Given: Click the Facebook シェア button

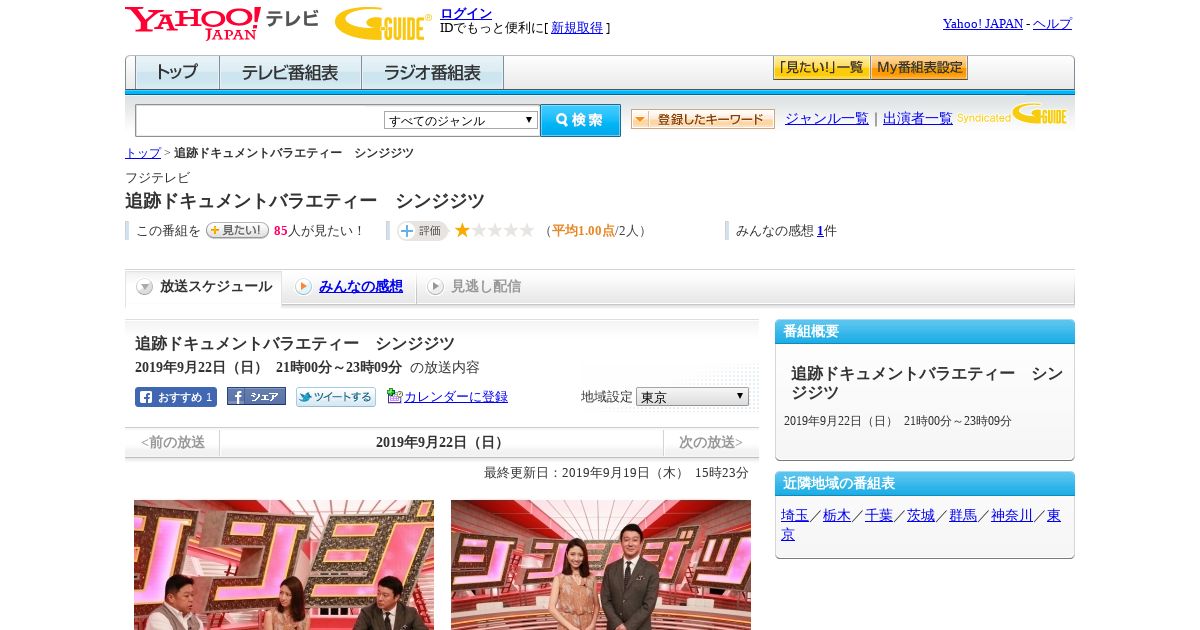Looking at the screenshot, I should point(256,397).
